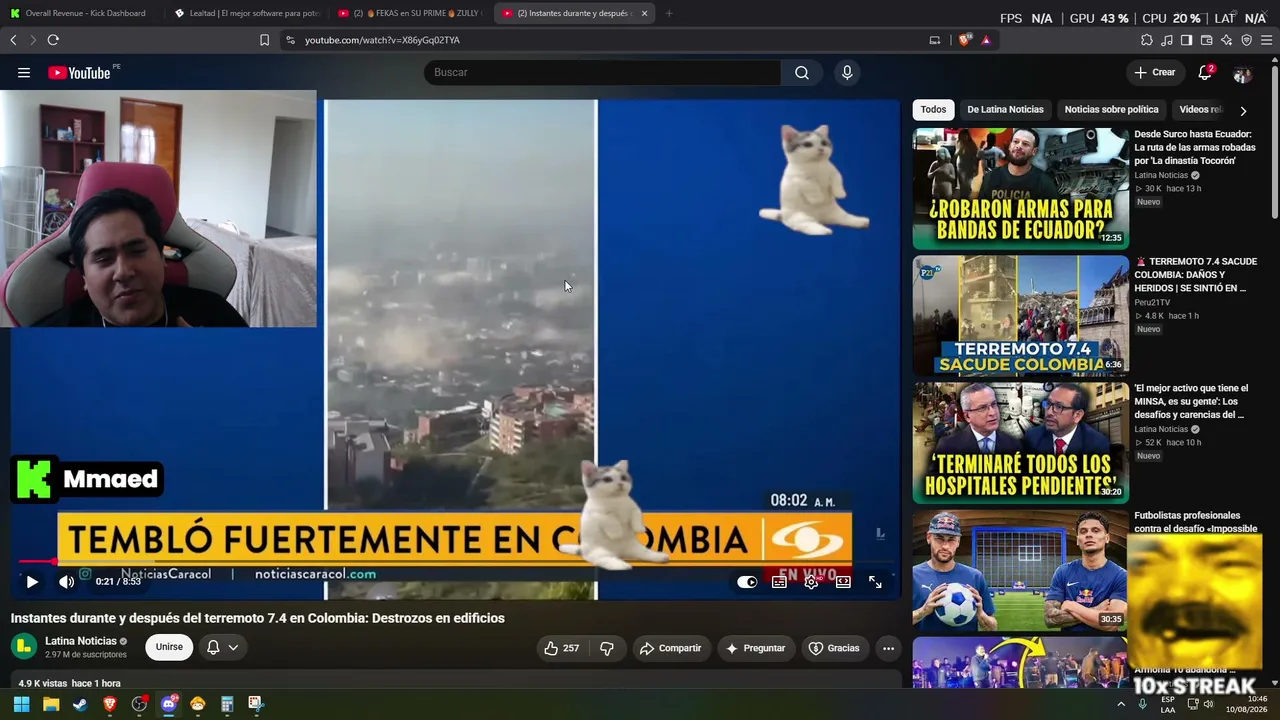Open YouTube notifications bell
The image size is (1280, 720).
click(1205, 72)
